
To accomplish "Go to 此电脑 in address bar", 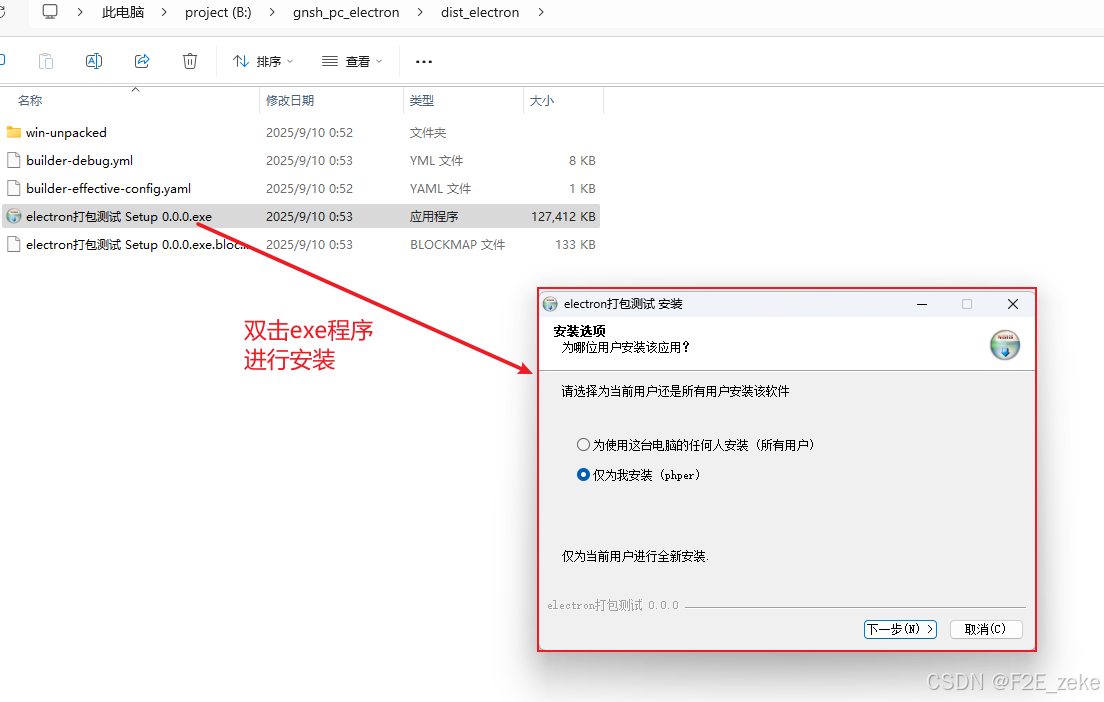I will 123,13.
